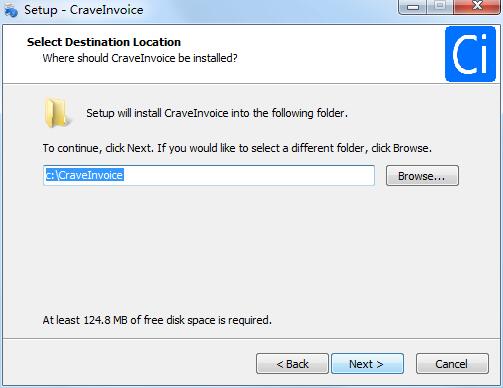Continue the install with Next >
Screen dimensions: 503x388
(x=367, y=364)
